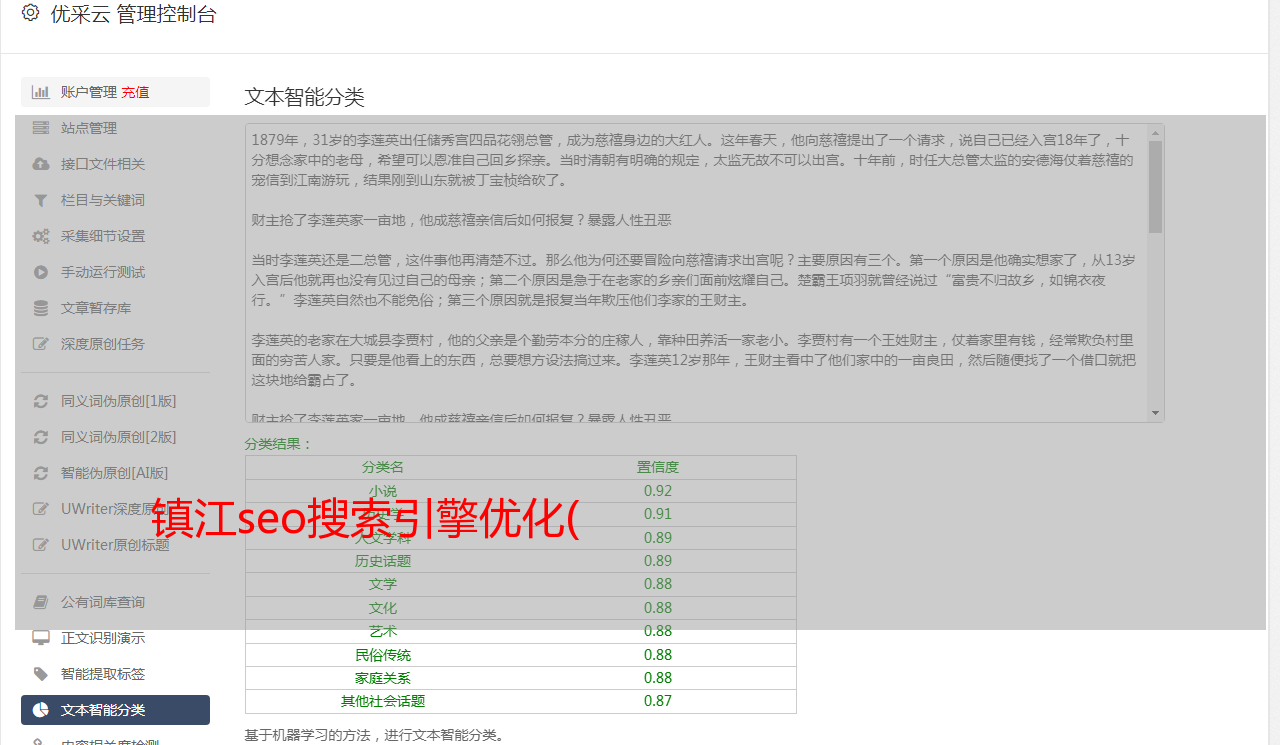This screenshot has width=1280, height=745.
Task: Open 站点管理 in the sidebar
Action: pyautogui.click(x=115, y=128)
